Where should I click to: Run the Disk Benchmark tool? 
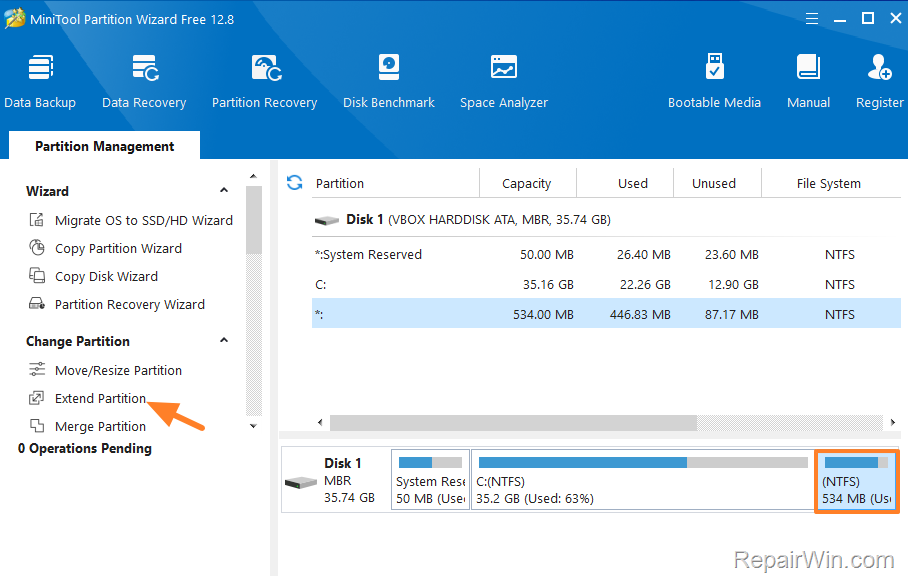click(x=388, y=81)
